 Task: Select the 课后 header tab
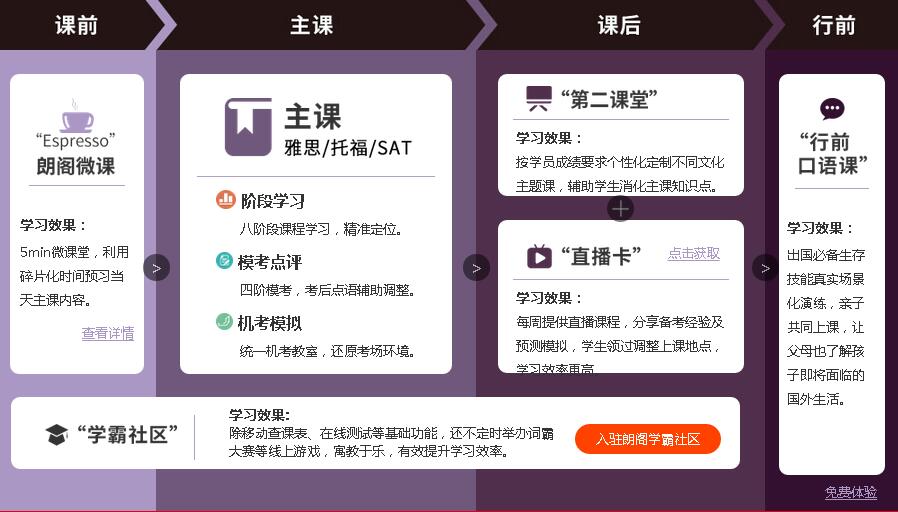619,25
